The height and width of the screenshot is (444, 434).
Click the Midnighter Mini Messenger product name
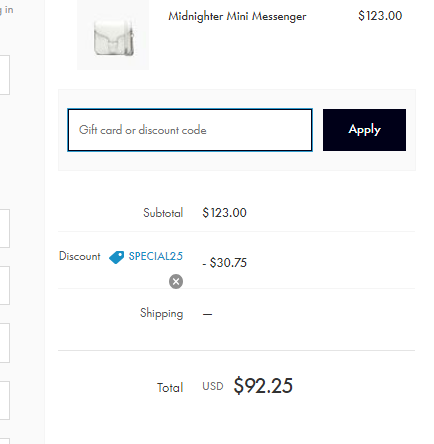[237, 16]
